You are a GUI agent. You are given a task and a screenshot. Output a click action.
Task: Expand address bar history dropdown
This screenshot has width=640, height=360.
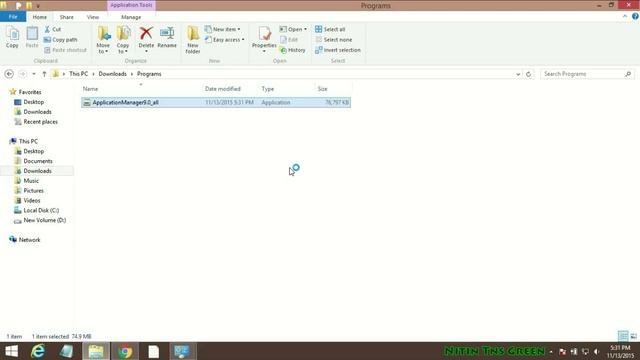tap(518, 74)
